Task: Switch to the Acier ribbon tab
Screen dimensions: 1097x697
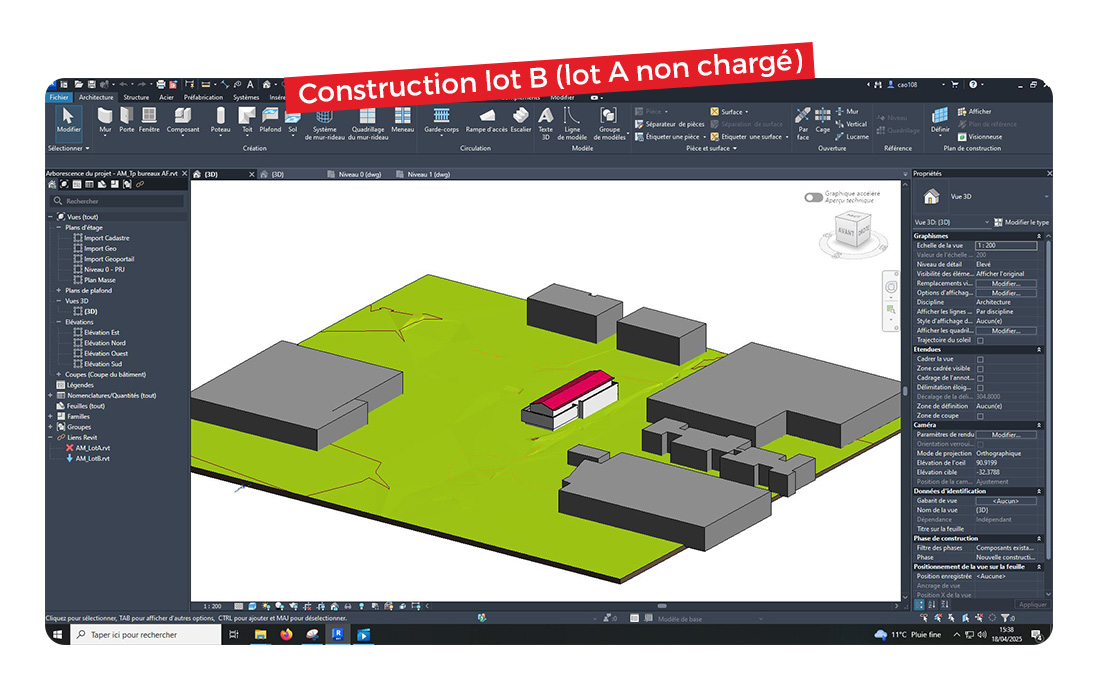Action: click(167, 97)
